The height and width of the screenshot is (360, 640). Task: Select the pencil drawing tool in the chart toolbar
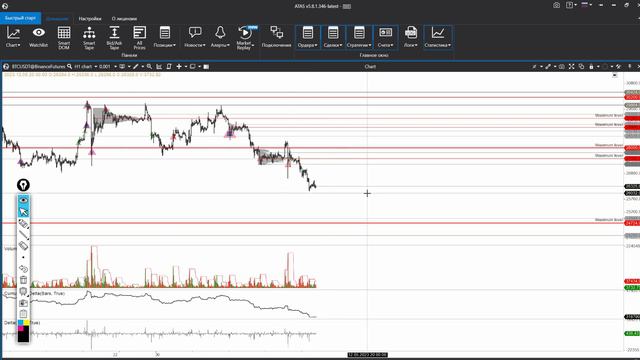136,66
